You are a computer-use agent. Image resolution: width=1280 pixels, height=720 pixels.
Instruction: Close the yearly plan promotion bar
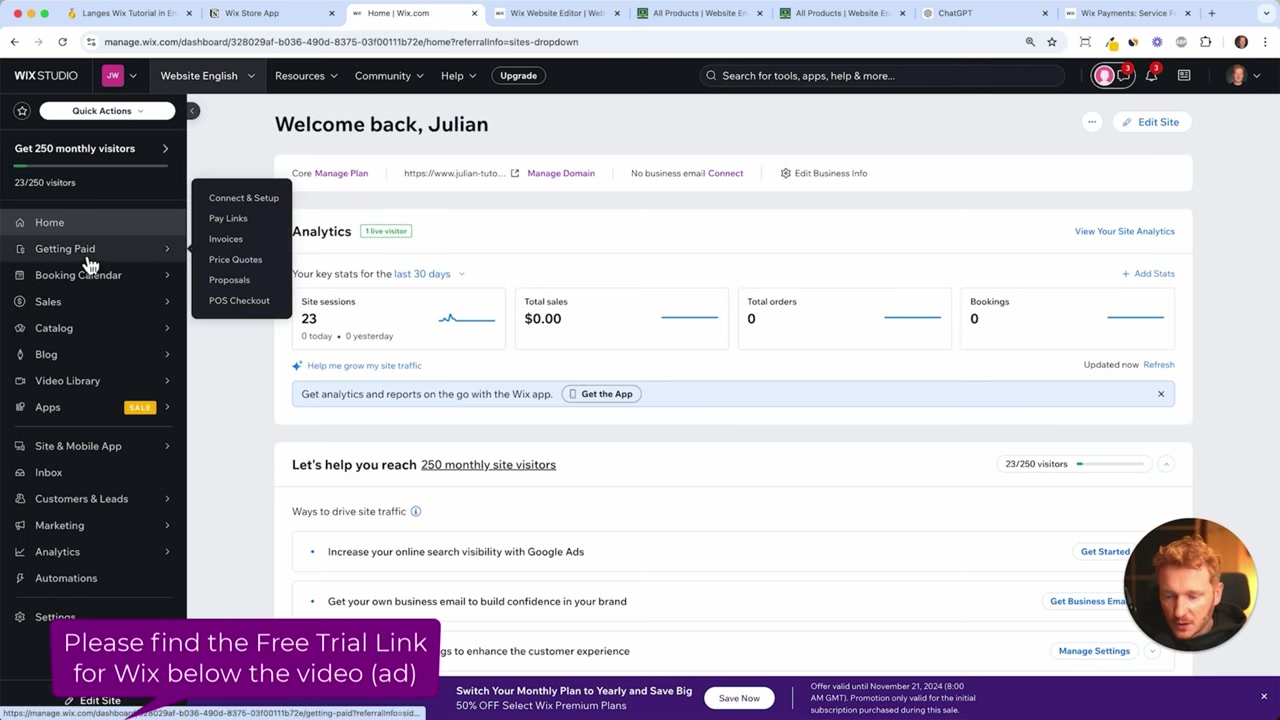1264,697
